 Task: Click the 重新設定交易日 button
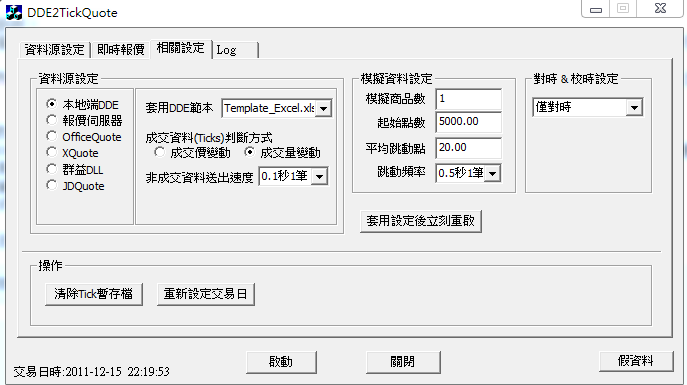coord(205,294)
